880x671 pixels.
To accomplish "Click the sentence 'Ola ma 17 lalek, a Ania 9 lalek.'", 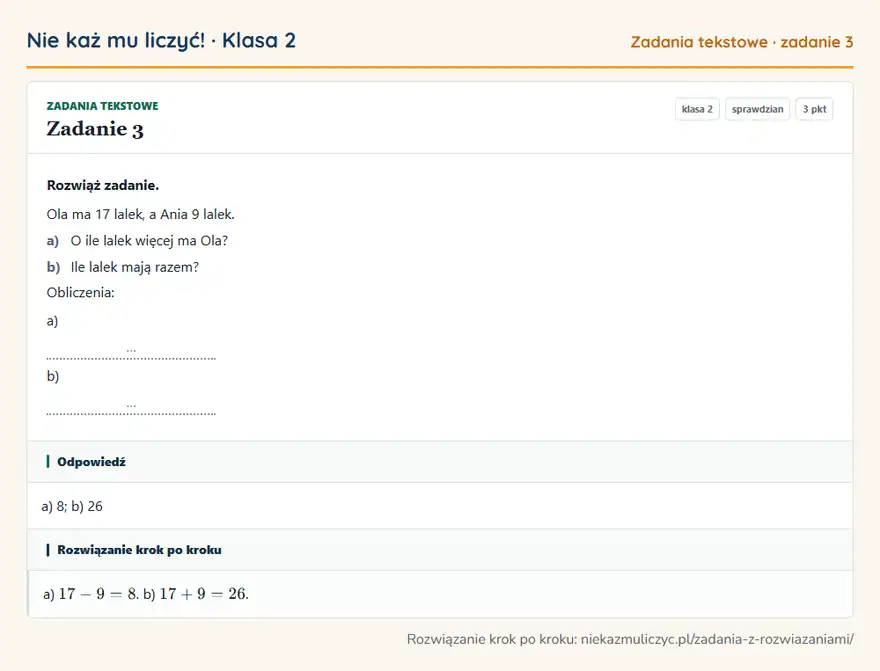I will (x=140, y=214).
